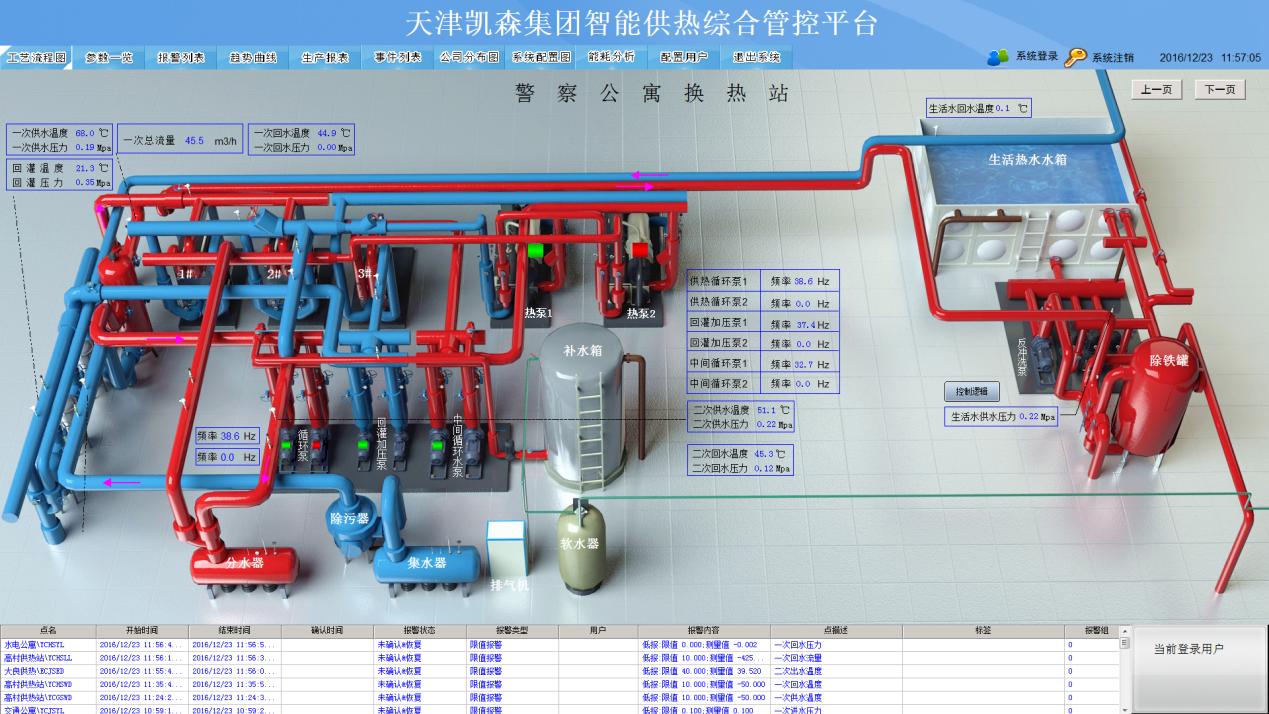The height and width of the screenshot is (714, 1269).
Task: Open the 报警列表 alarm list tab
Action: coord(181,58)
